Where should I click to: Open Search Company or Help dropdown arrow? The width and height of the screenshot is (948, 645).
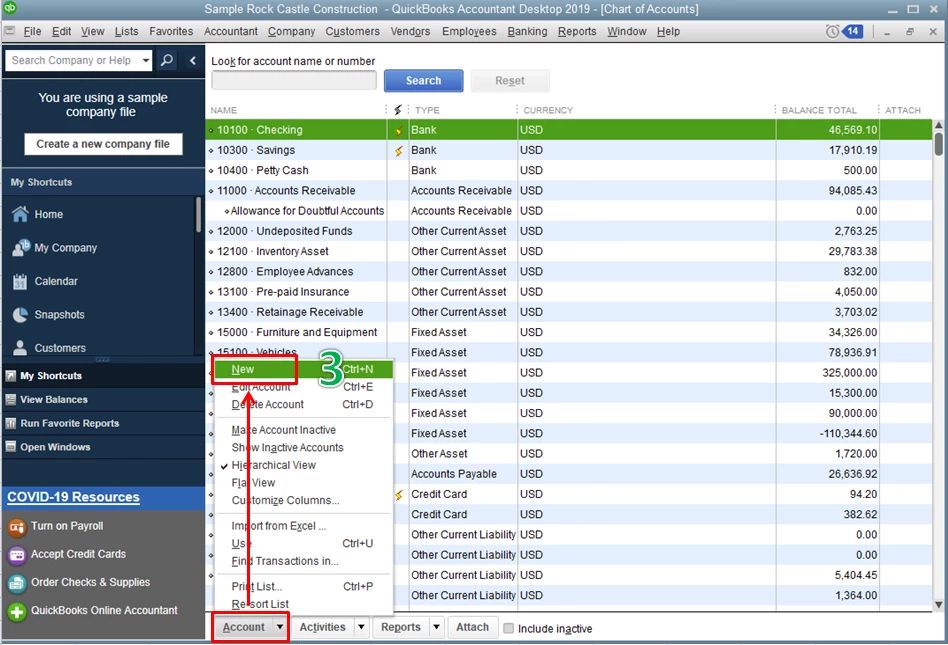[146, 60]
